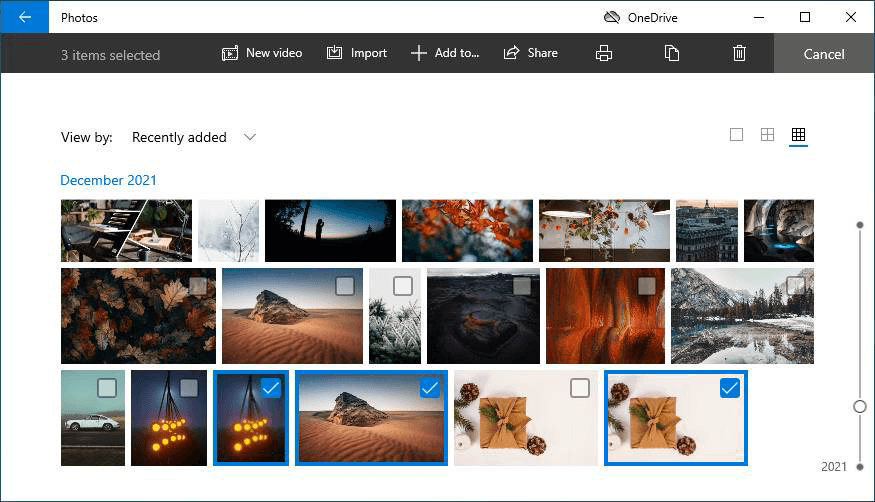Image resolution: width=875 pixels, height=502 pixels.
Task: Click New video in toolbar
Action: click(x=262, y=53)
